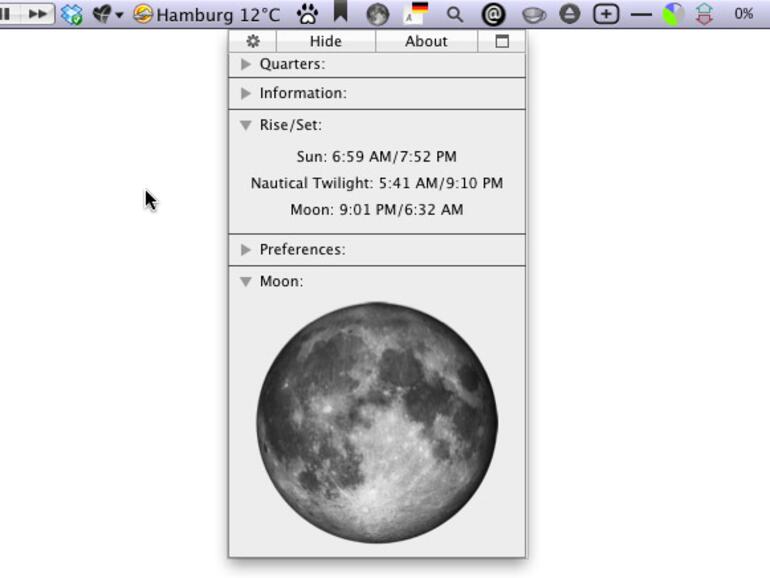
Task: Click the sun weather icon in menu bar
Action: click(143, 14)
